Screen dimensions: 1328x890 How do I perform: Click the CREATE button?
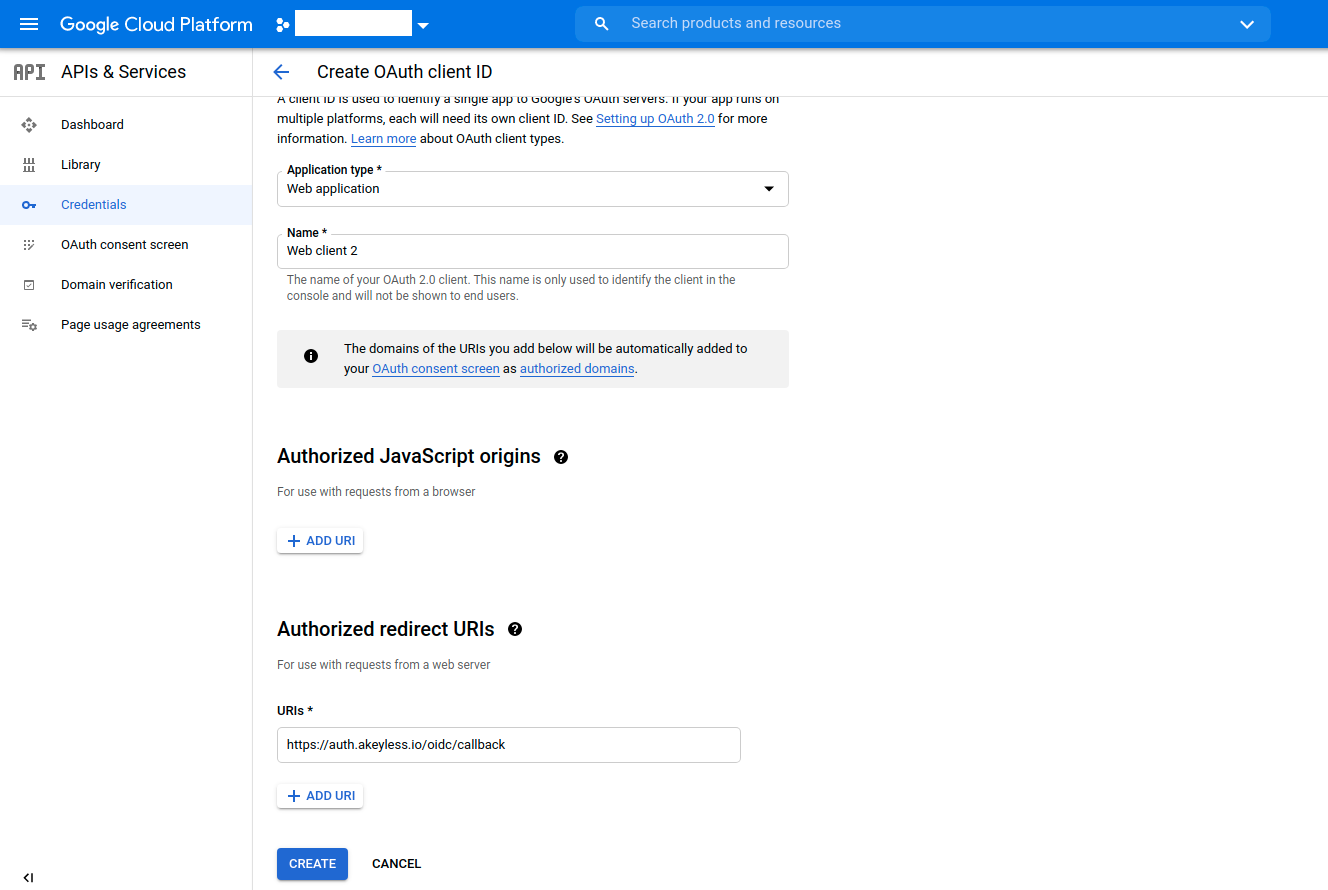pos(312,864)
